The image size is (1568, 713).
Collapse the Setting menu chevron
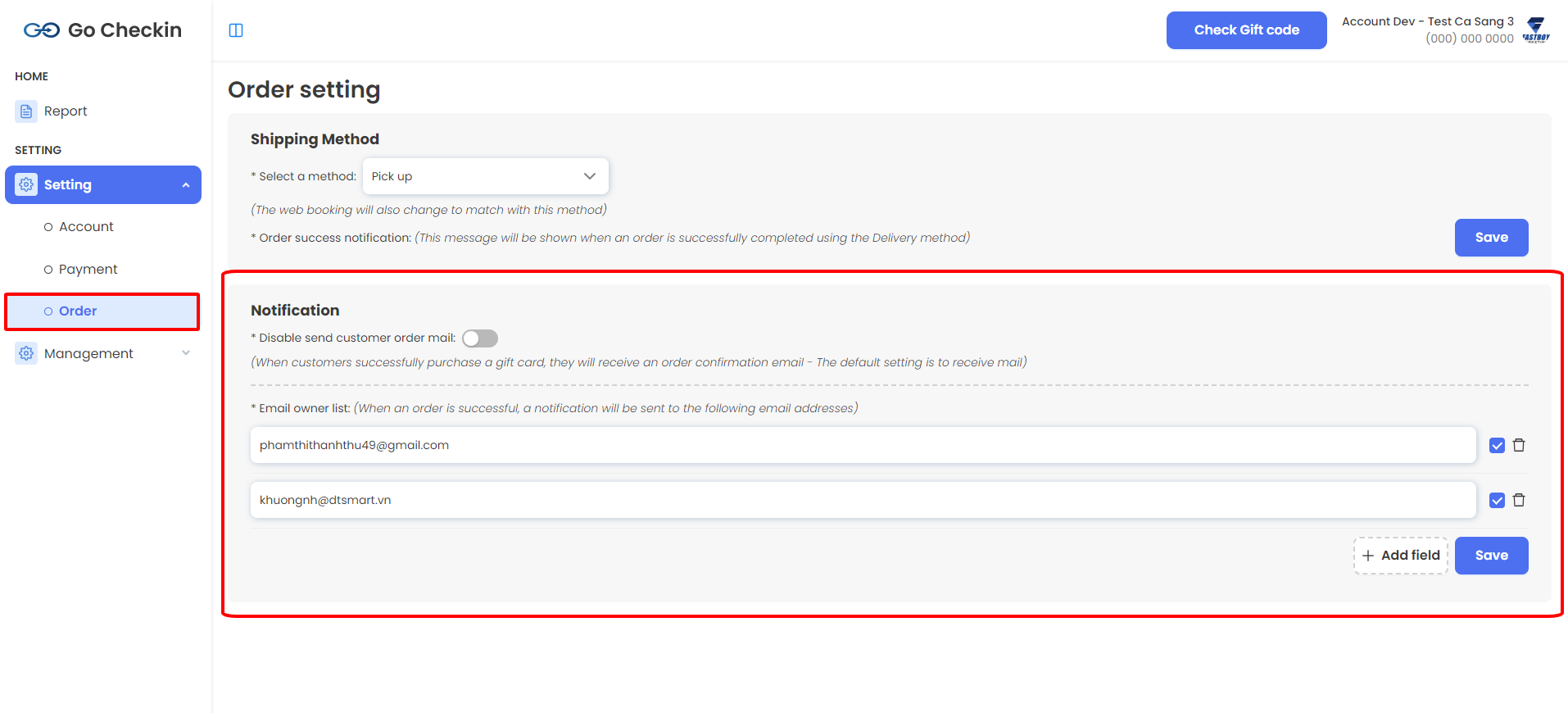tap(186, 185)
